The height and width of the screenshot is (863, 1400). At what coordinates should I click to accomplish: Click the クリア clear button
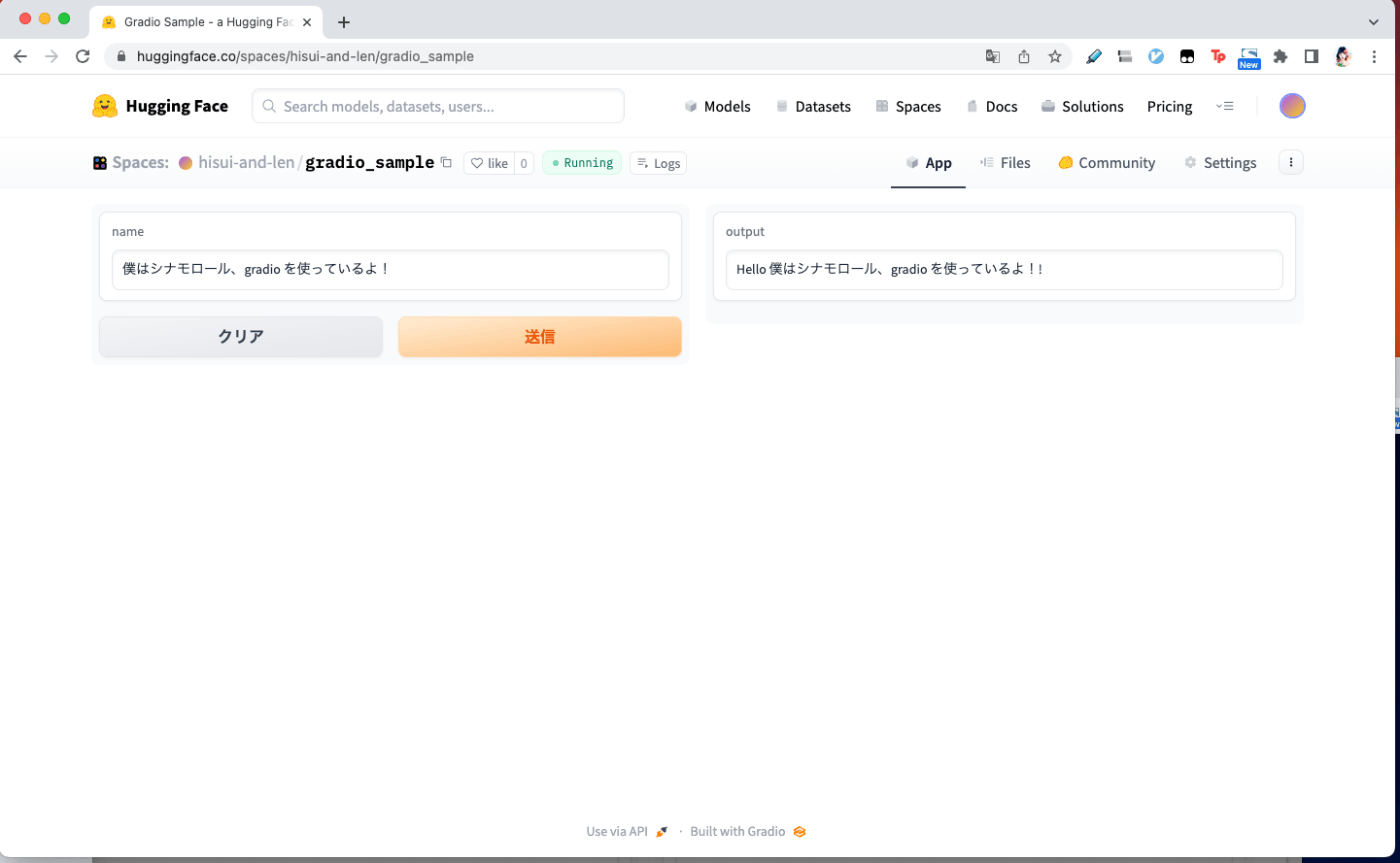click(x=239, y=336)
